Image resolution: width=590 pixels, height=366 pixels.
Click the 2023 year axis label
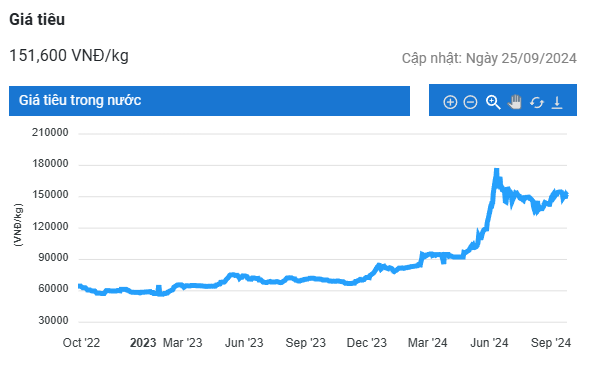143,343
